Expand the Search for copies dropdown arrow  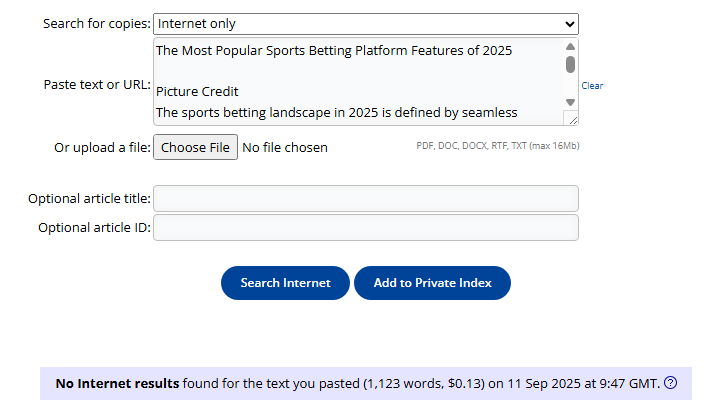pyautogui.click(x=570, y=24)
